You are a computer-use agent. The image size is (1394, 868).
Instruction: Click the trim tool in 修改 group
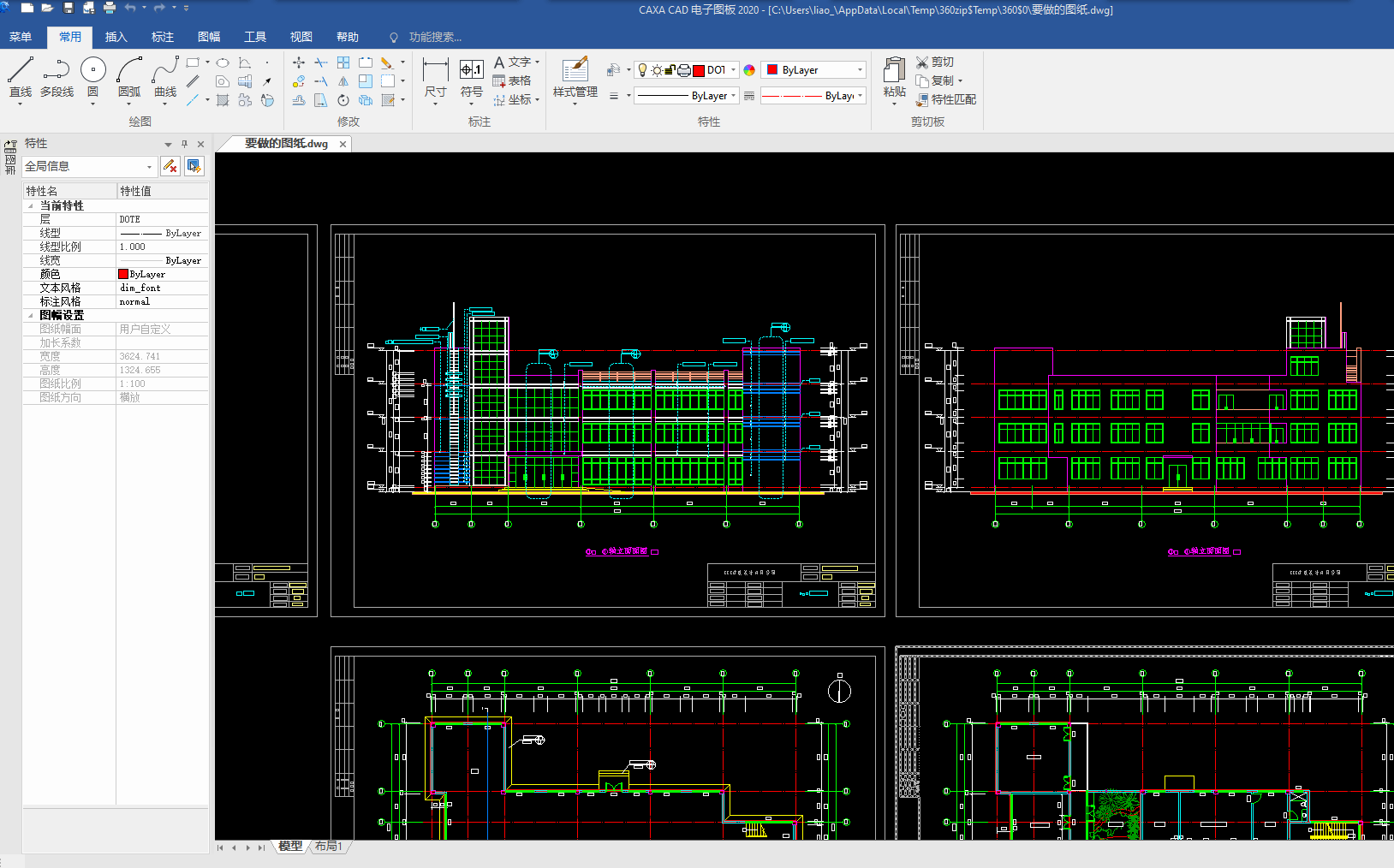[321, 62]
